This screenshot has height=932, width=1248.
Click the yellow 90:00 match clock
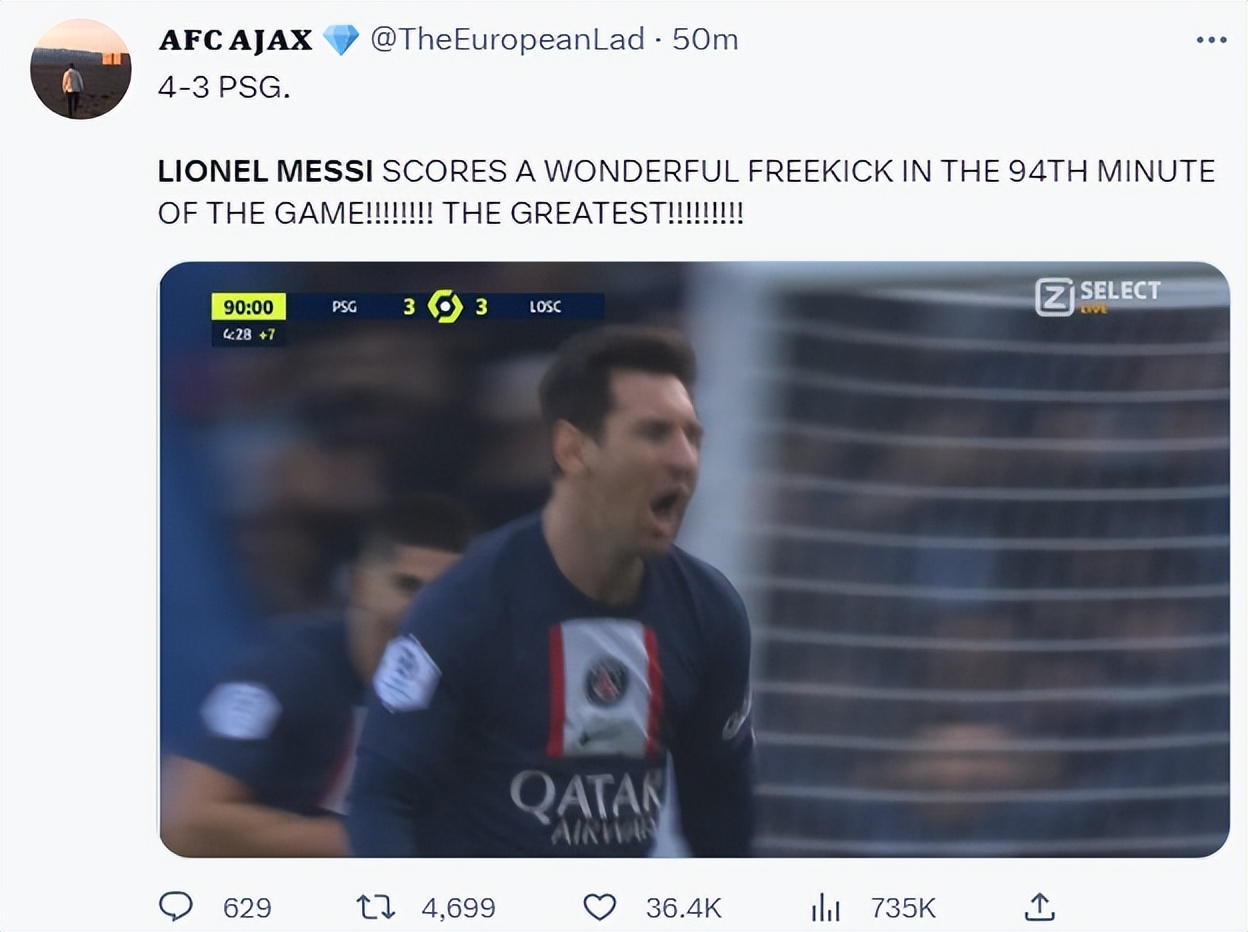pyautogui.click(x=249, y=306)
